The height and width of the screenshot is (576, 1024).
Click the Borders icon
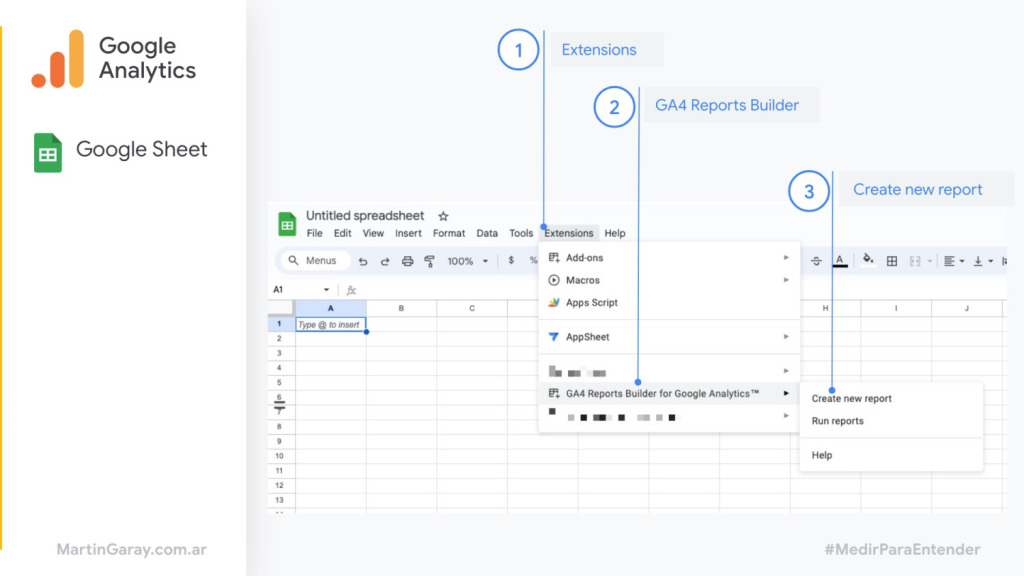pyautogui.click(x=891, y=261)
